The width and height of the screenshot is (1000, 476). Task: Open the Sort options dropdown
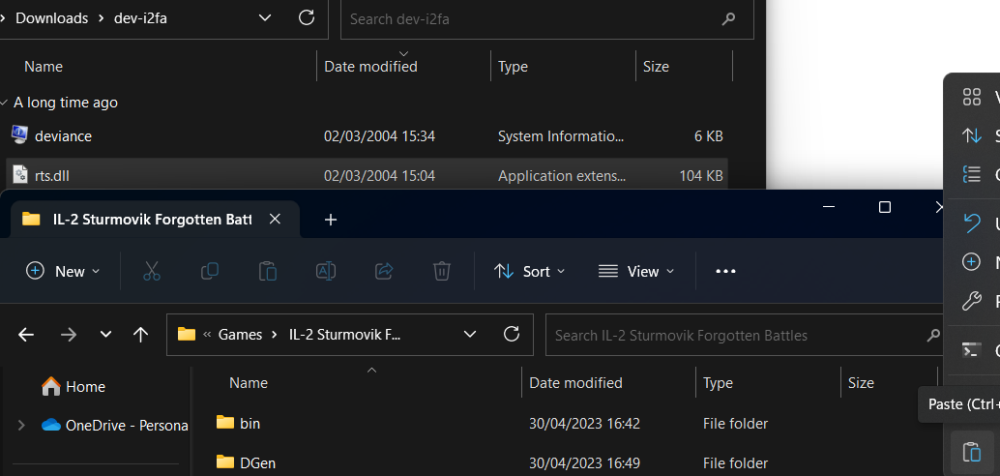[x=530, y=271]
